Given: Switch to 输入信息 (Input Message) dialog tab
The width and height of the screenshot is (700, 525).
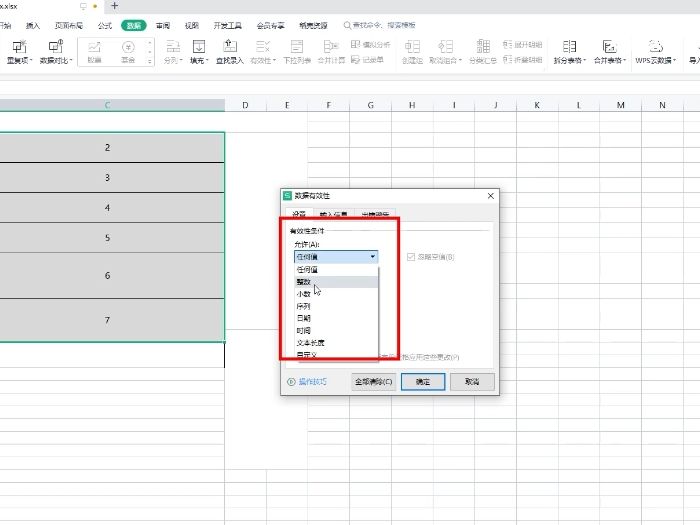Looking at the screenshot, I should pos(333,213).
